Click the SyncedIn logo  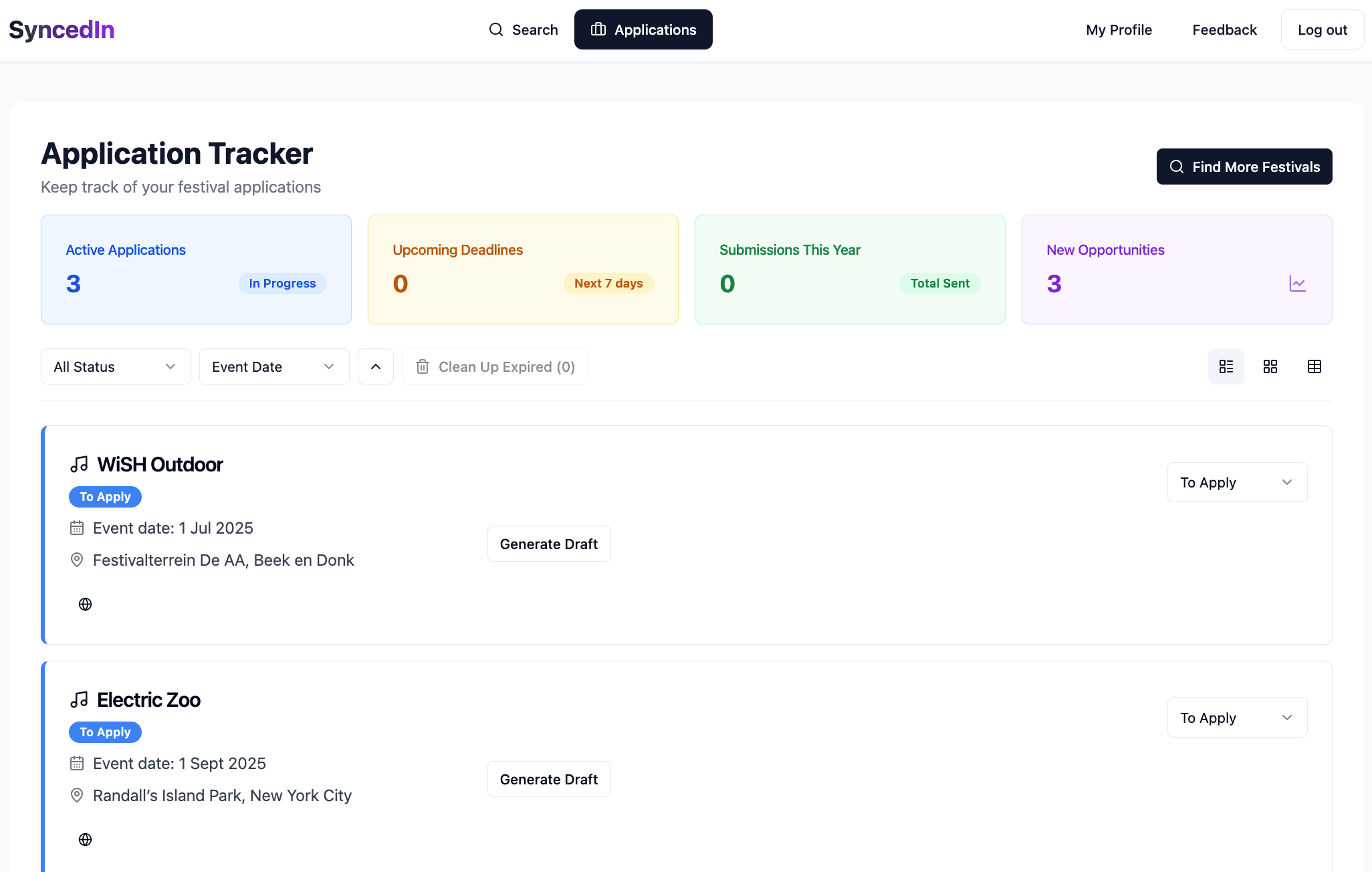pos(62,29)
